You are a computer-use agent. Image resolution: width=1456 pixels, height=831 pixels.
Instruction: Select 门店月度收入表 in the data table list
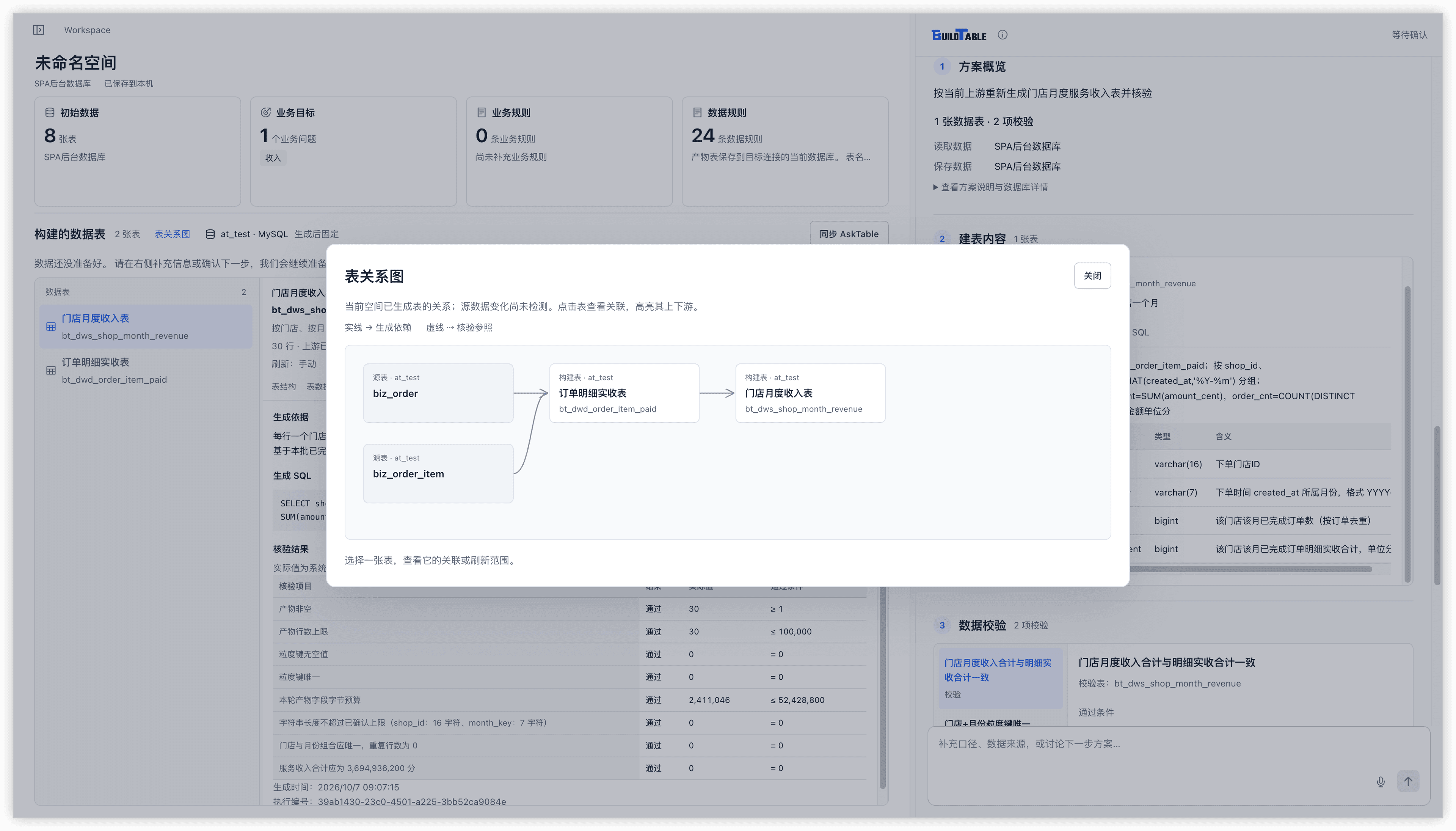146,327
